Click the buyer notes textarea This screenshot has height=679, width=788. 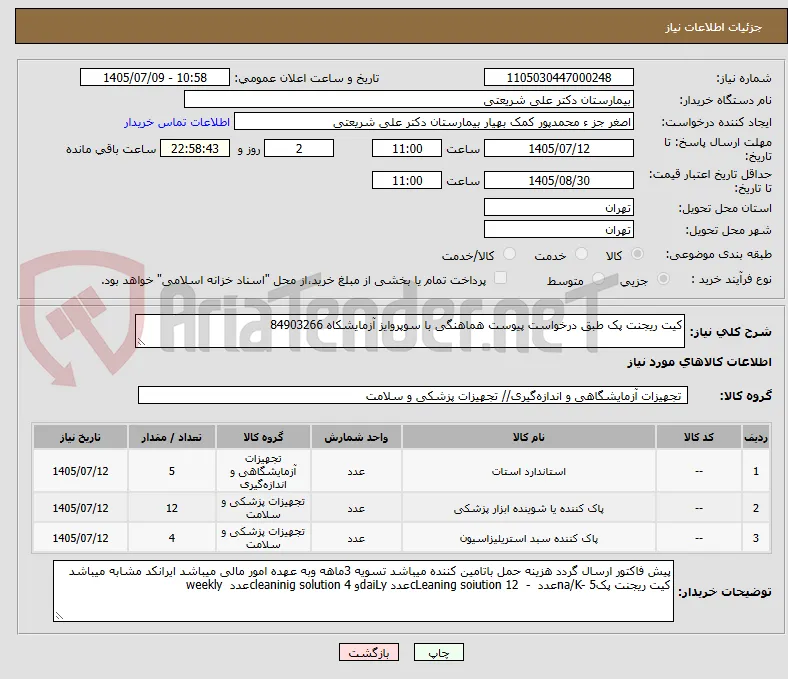click(x=363, y=591)
